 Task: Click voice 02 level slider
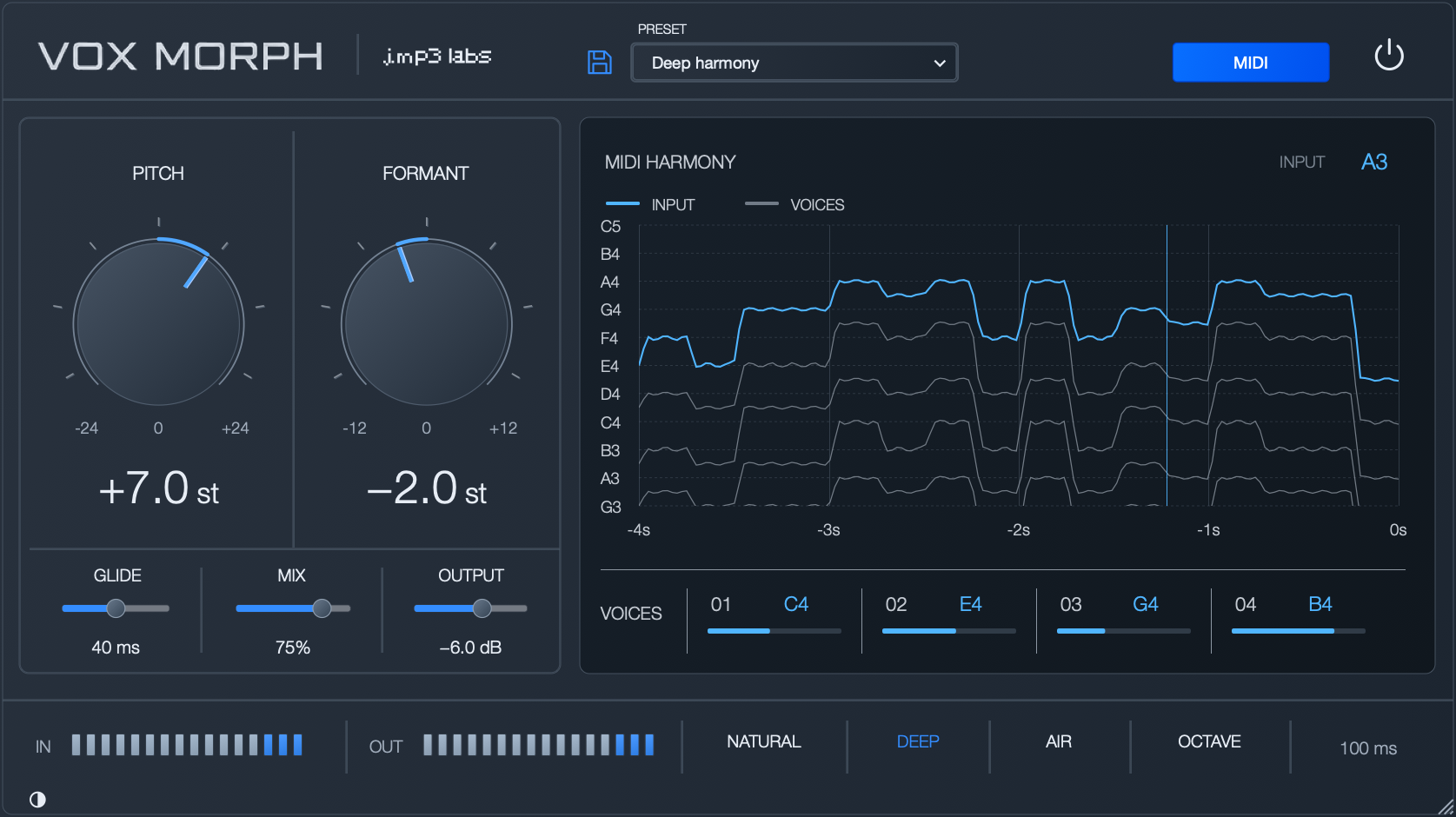click(x=949, y=631)
